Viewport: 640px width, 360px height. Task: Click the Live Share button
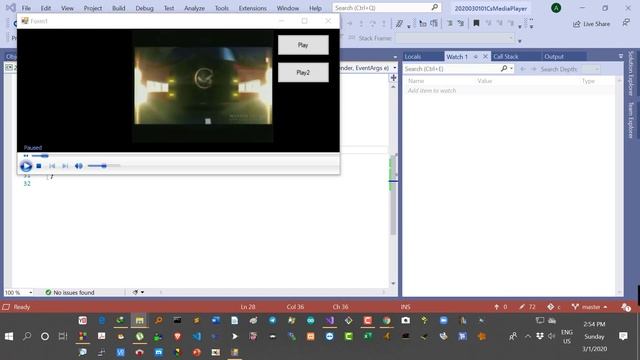point(591,24)
